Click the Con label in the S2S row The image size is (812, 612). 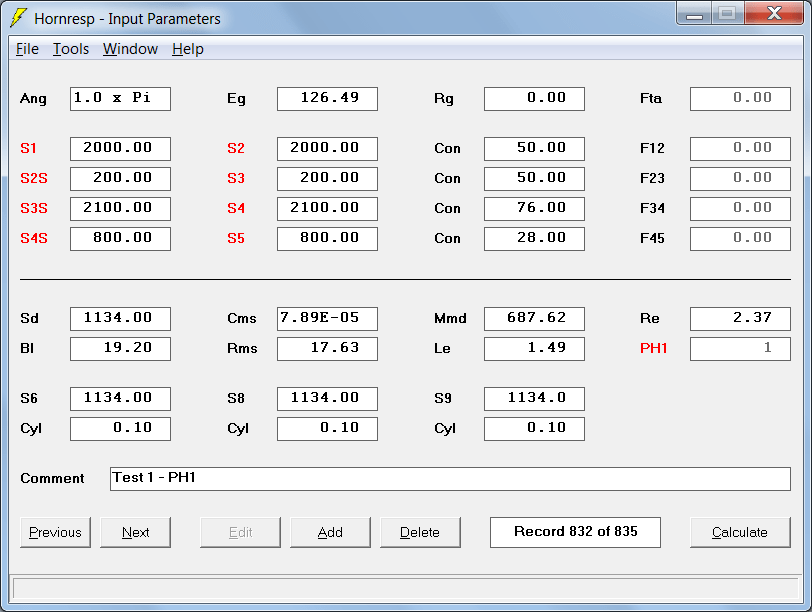(447, 179)
